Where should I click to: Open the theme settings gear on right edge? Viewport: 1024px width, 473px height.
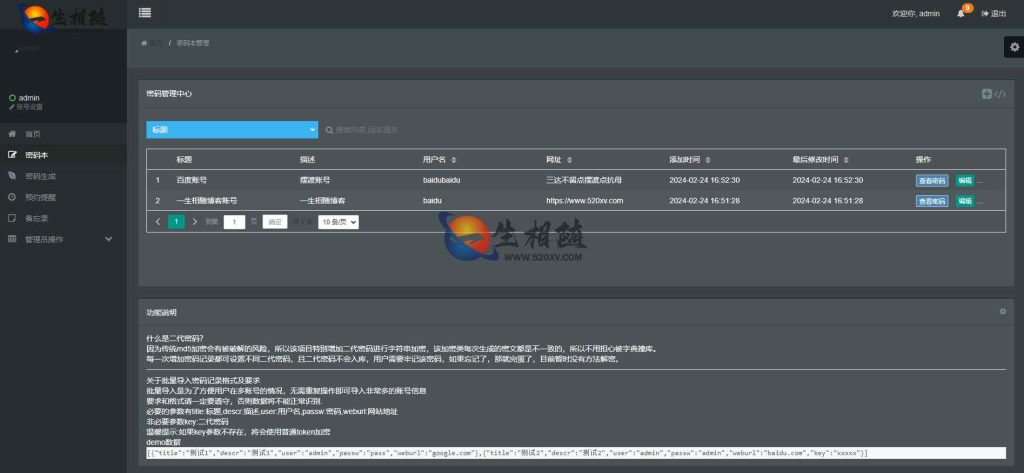click(x=1014, y=47)
